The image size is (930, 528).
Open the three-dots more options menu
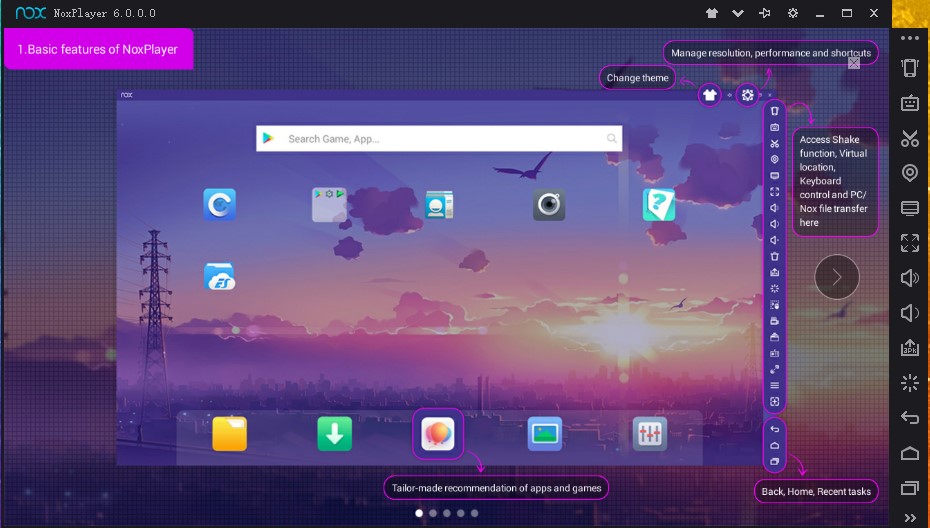pyautogui.click(x=909, y=38)
